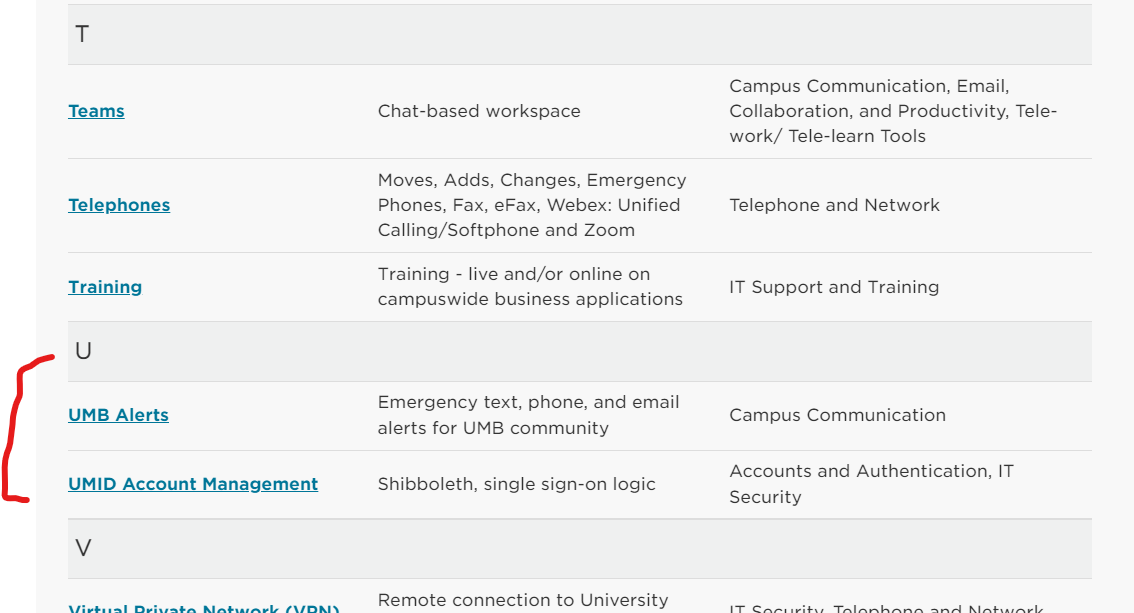Viewport: 1134px width, 613px height.
Task: Click the "Chat-based workspace" description text
Action: (x=479, y=111)
